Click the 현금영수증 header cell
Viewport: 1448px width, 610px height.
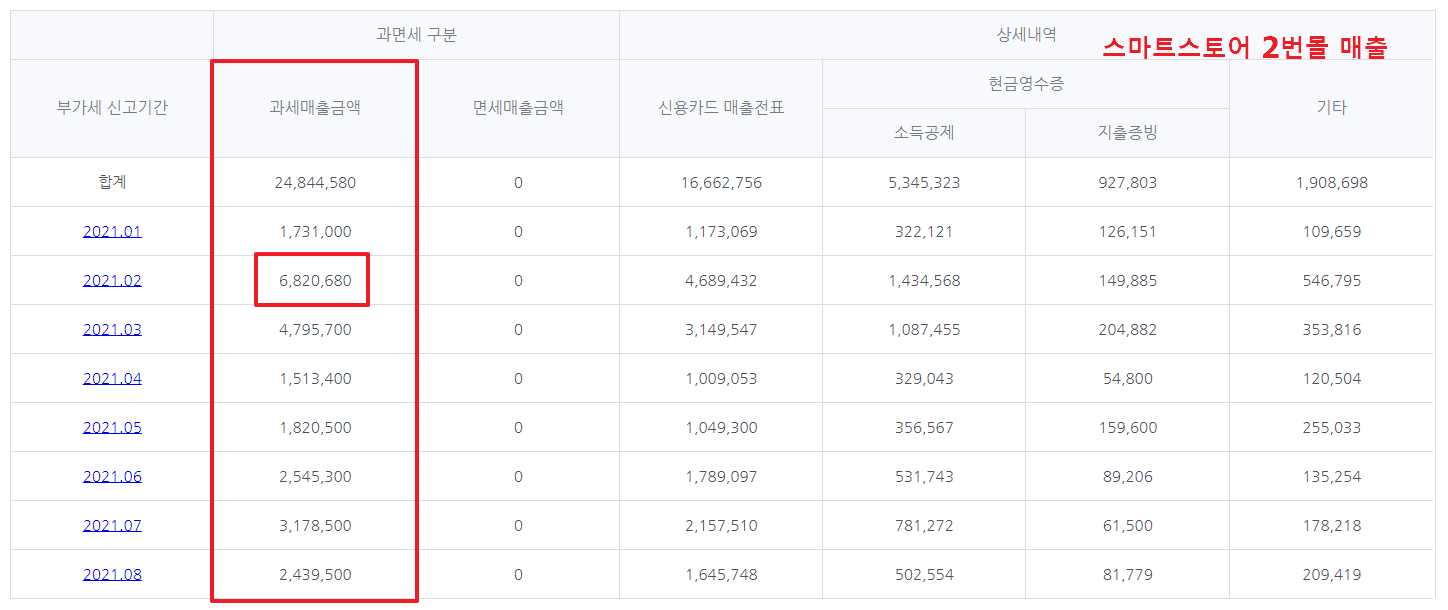pos(1026,84)
